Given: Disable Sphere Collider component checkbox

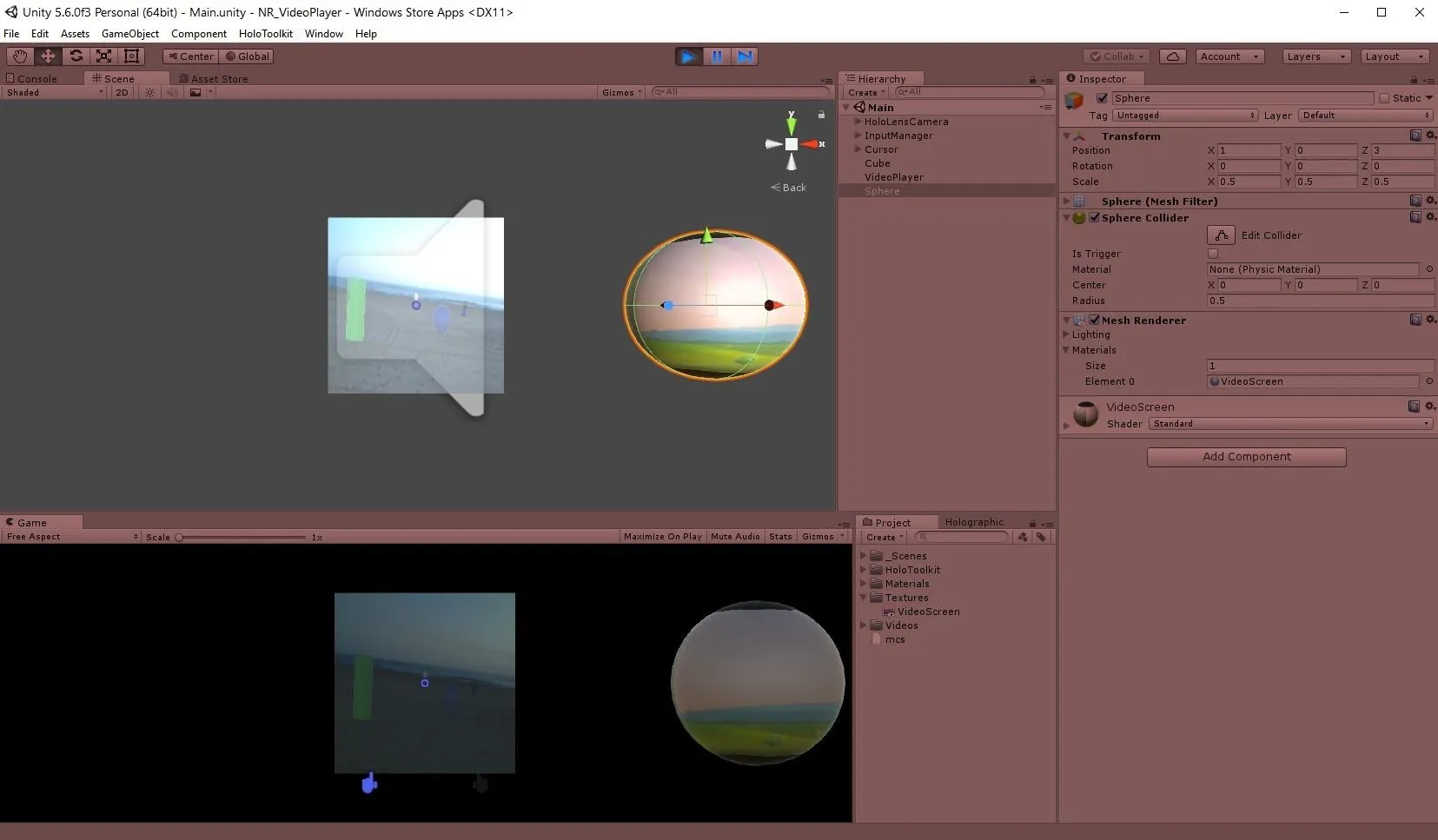Looking at the screenshot, I should pos(1095,217).
